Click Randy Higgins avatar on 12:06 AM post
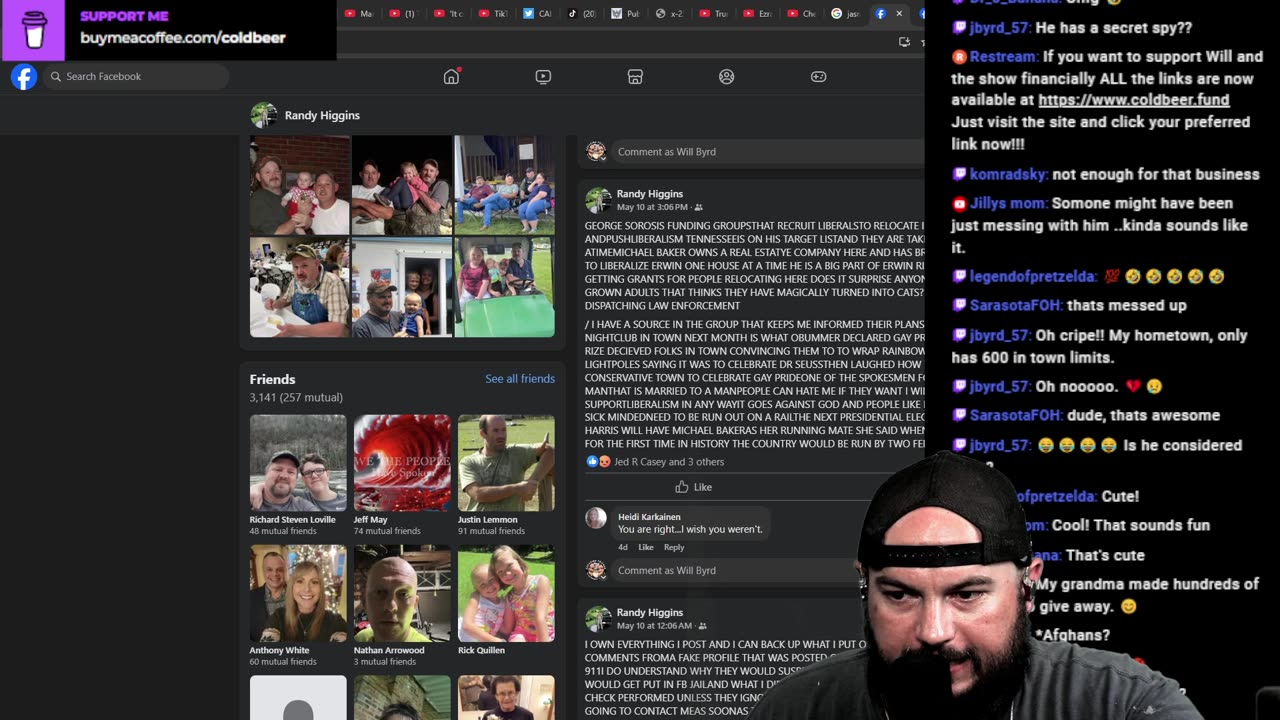This screenshot has height=720, width=1280. coord(598,619)
